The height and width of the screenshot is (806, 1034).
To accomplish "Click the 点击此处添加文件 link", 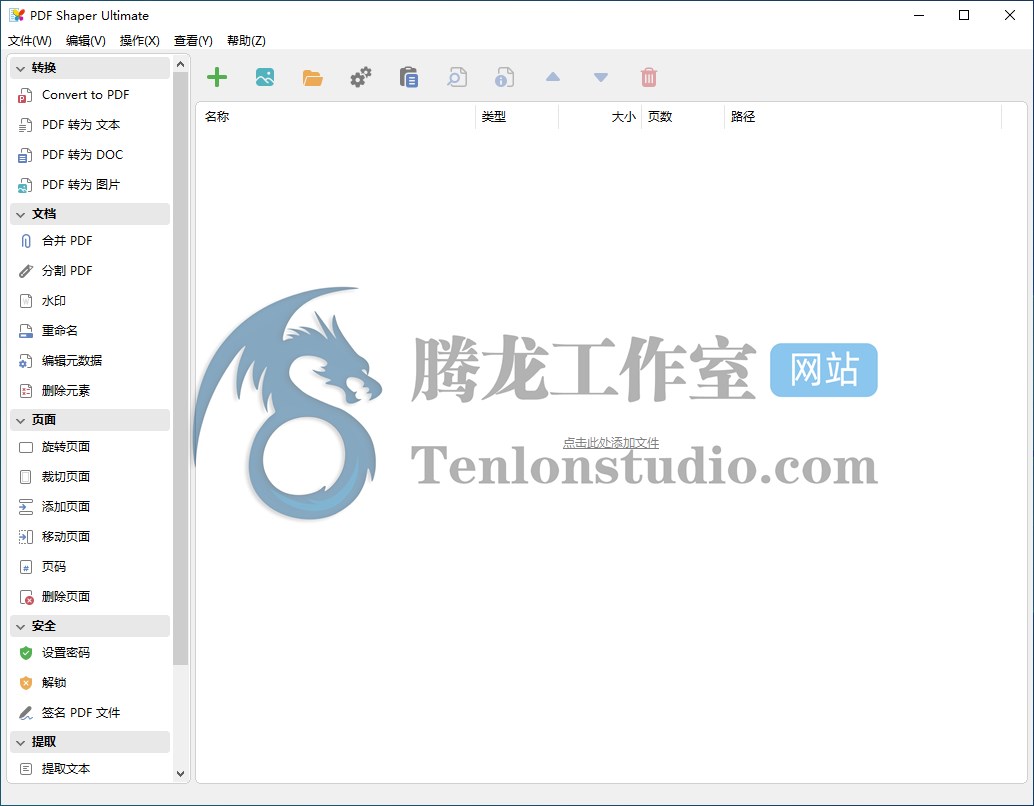I will click(611, 443).
